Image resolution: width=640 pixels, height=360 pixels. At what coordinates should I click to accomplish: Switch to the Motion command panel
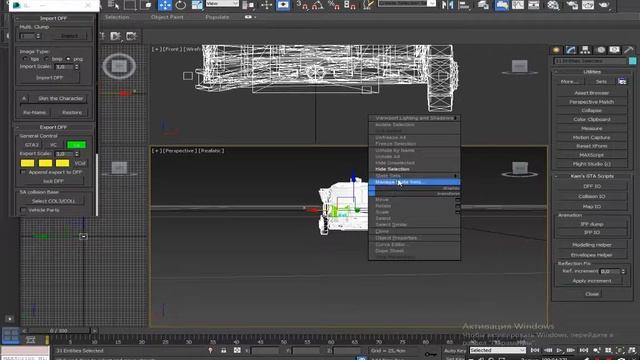pyautogui.click(x=601, y=50)
